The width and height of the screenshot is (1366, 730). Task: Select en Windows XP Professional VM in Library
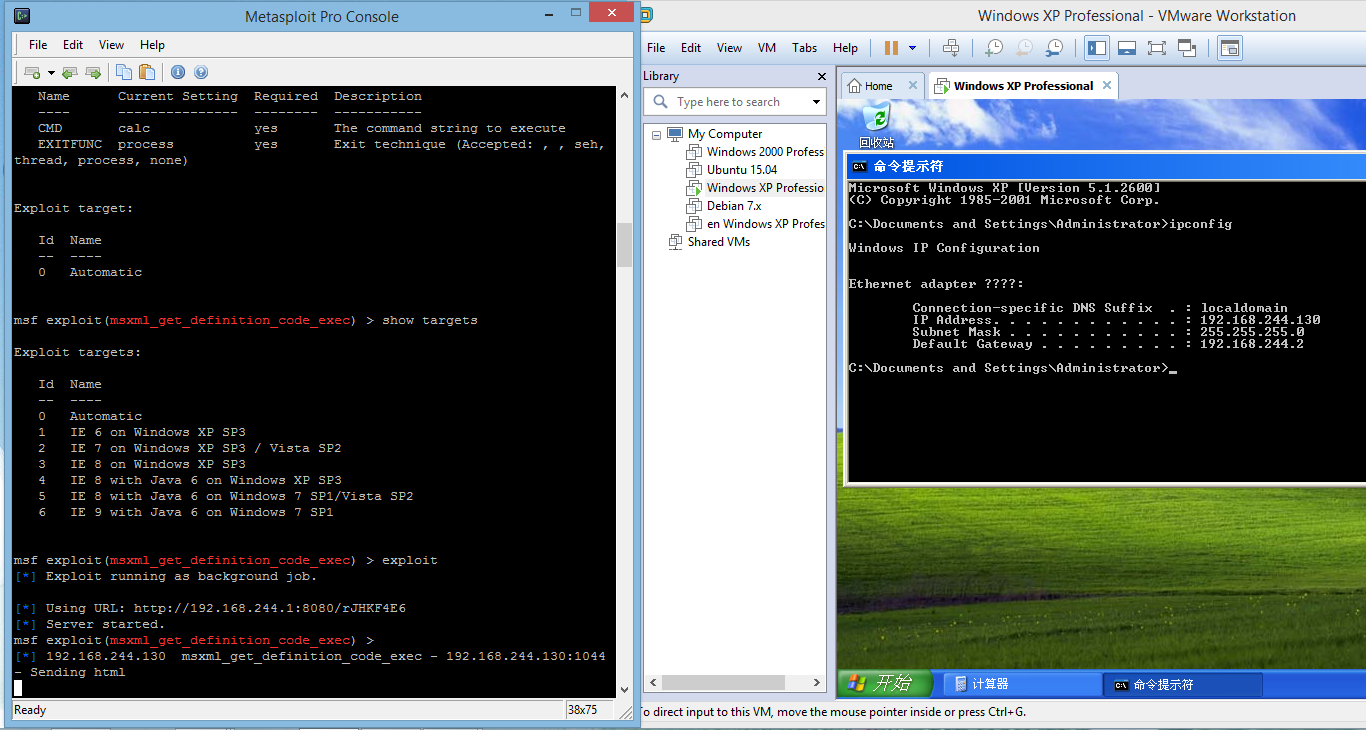click(x=765, y=224)
